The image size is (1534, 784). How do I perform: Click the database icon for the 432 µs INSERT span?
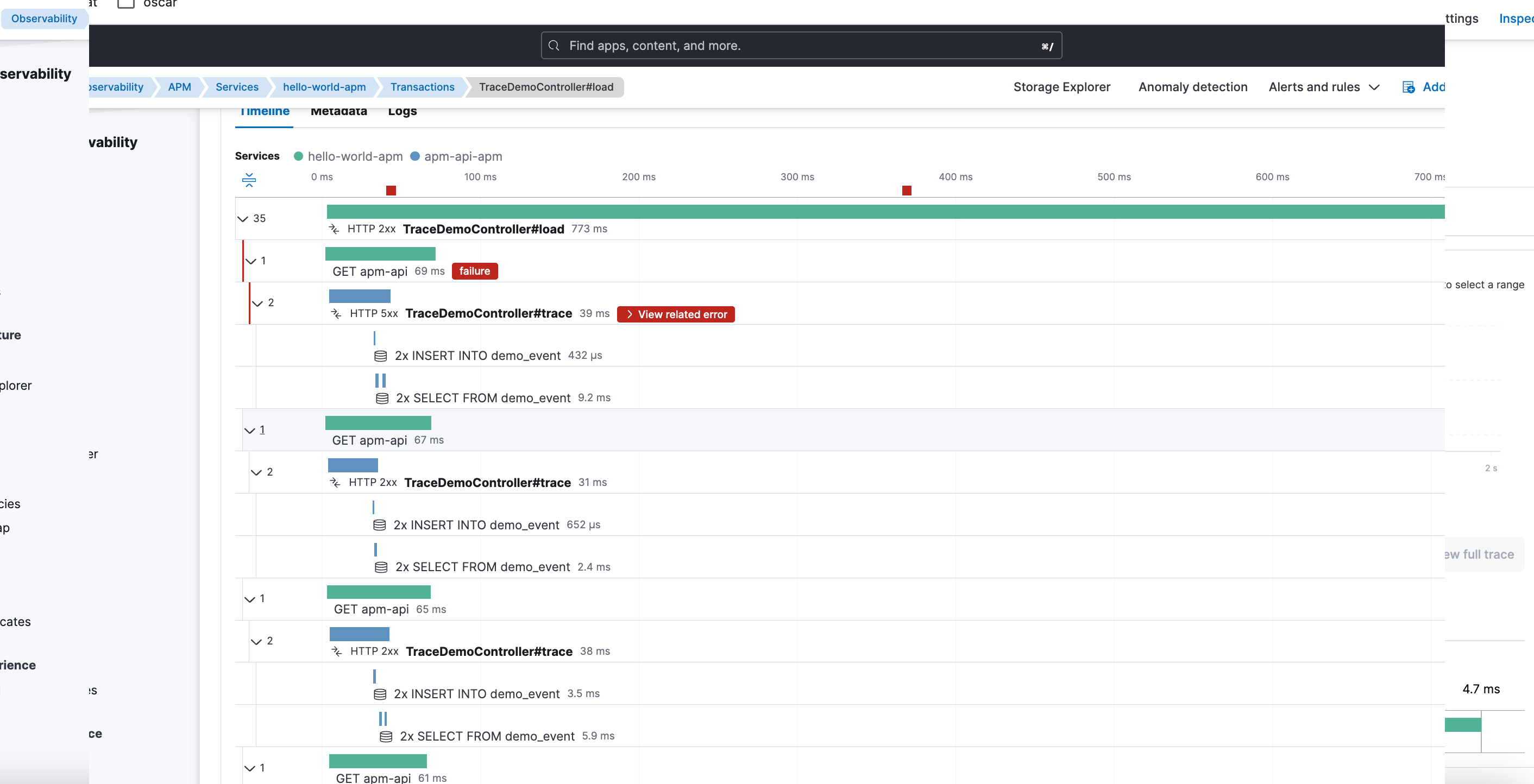pos(381,356)
